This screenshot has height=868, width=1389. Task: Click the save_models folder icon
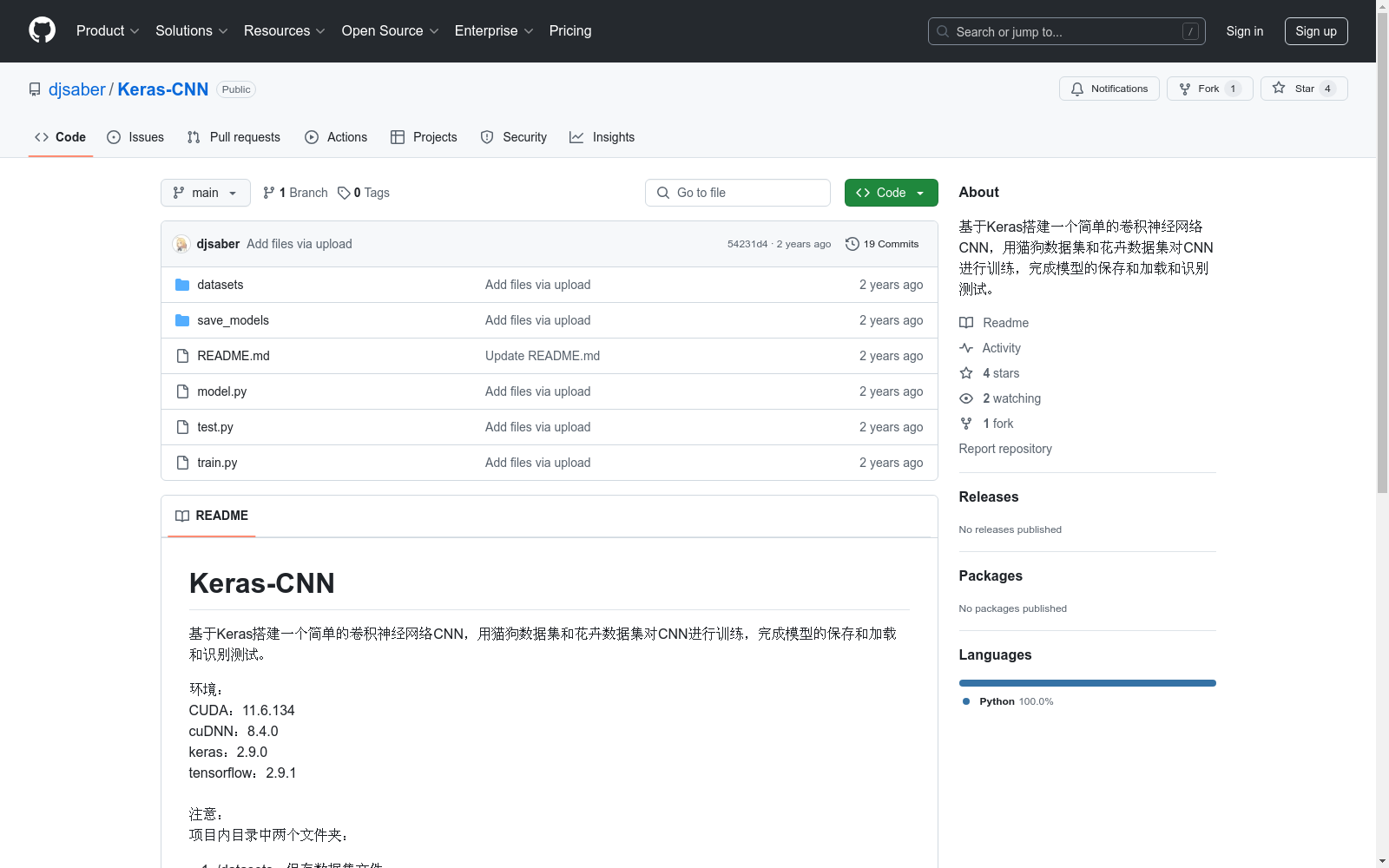[182, 320]
